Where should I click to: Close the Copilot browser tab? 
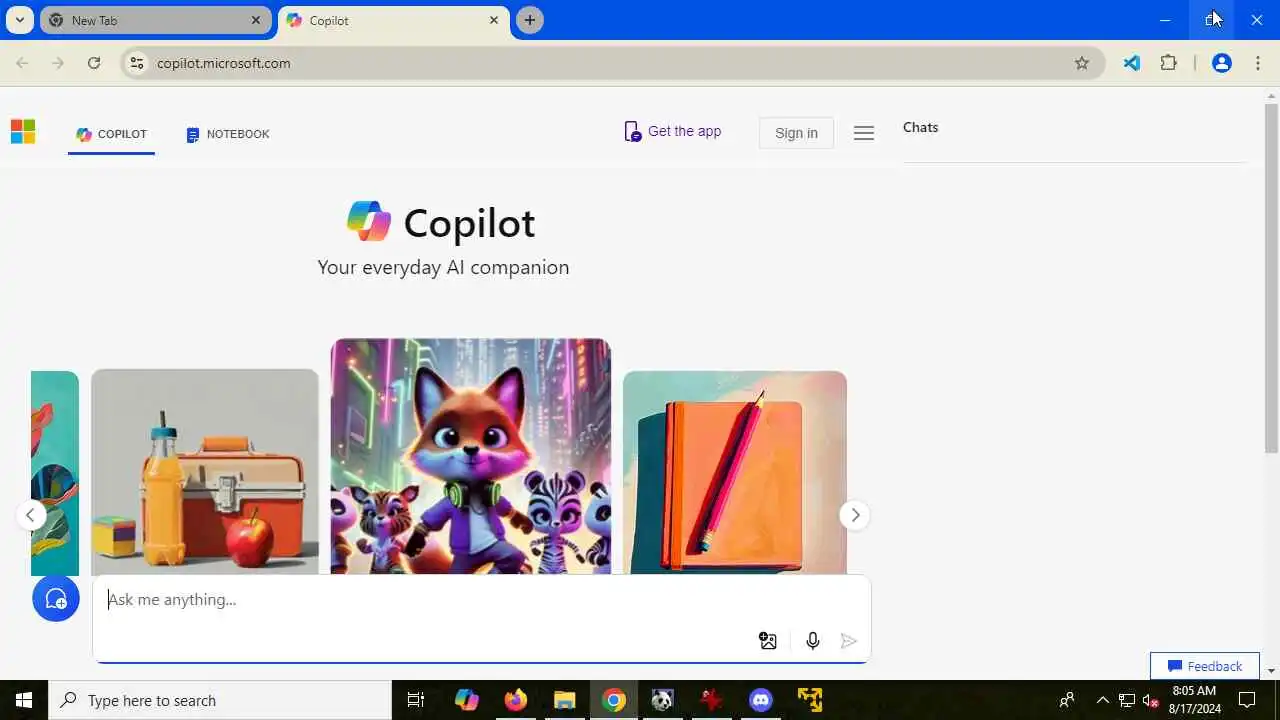tap(494, 20)
